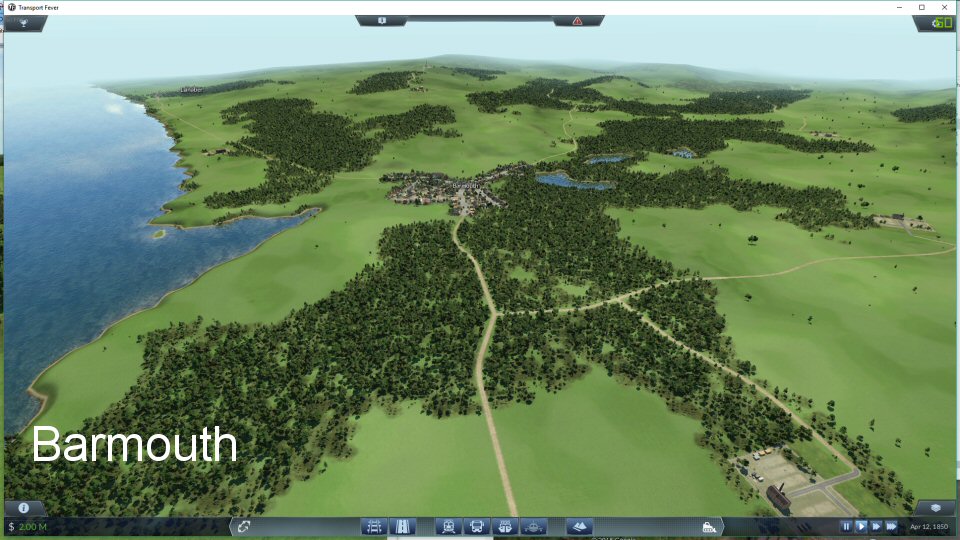The height and width of the screenshot is (540, 960).
Task: Open the bus and truck vehicle menu
Action: pyautogui.click(x=476, y=527)
